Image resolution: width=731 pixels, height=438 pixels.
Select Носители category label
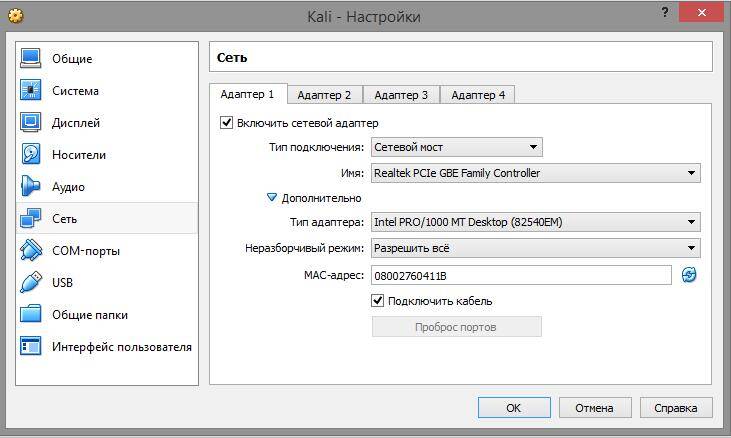79,155
